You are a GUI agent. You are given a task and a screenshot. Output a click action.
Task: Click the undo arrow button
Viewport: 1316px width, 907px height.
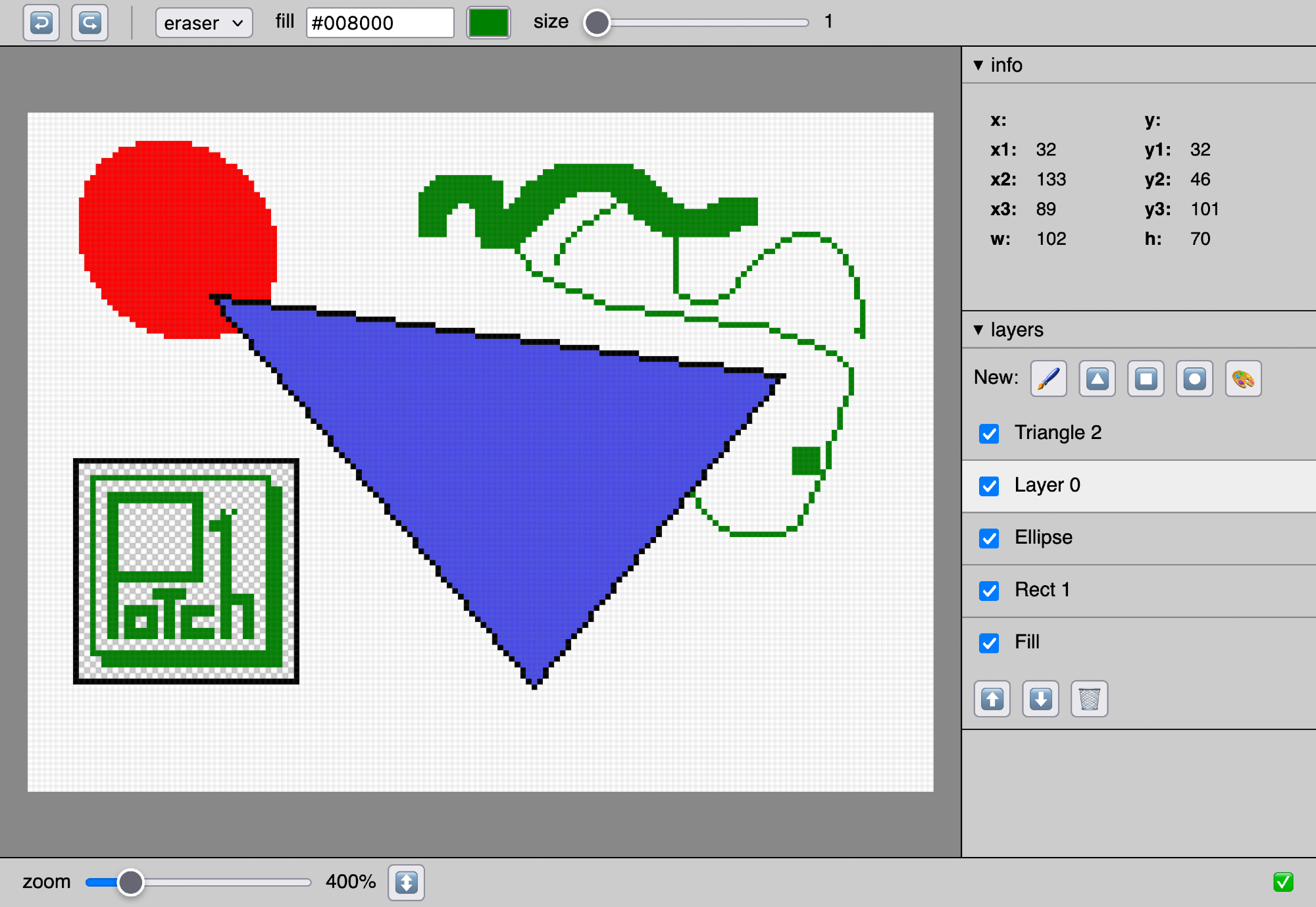41,23
